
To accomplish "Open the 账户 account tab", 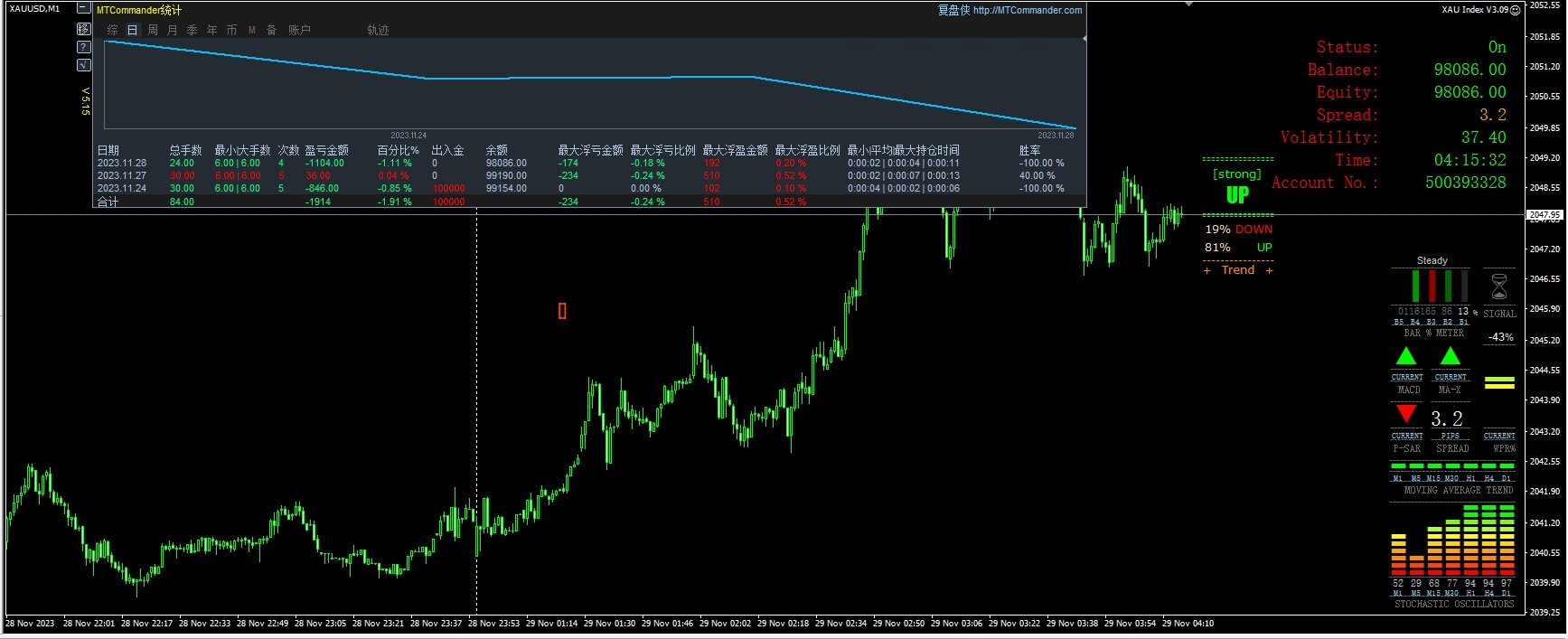I will (299, 30).
